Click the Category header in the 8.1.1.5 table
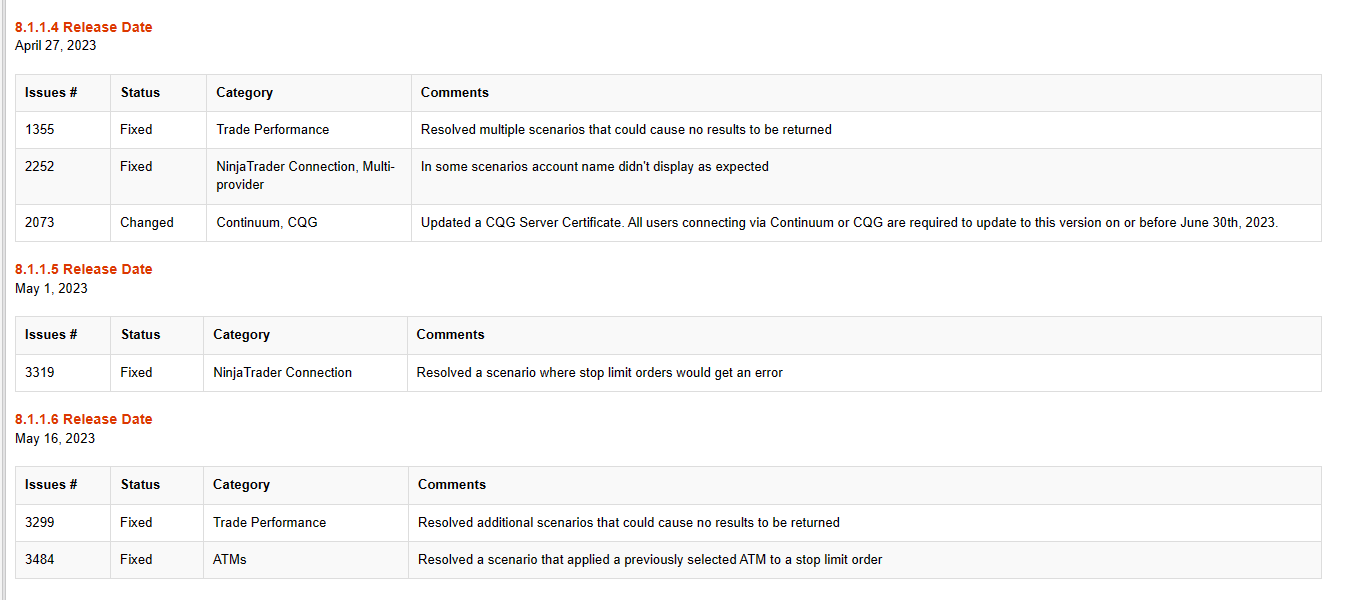Screen dimensions: 1349x600 [x=241, y=335]
